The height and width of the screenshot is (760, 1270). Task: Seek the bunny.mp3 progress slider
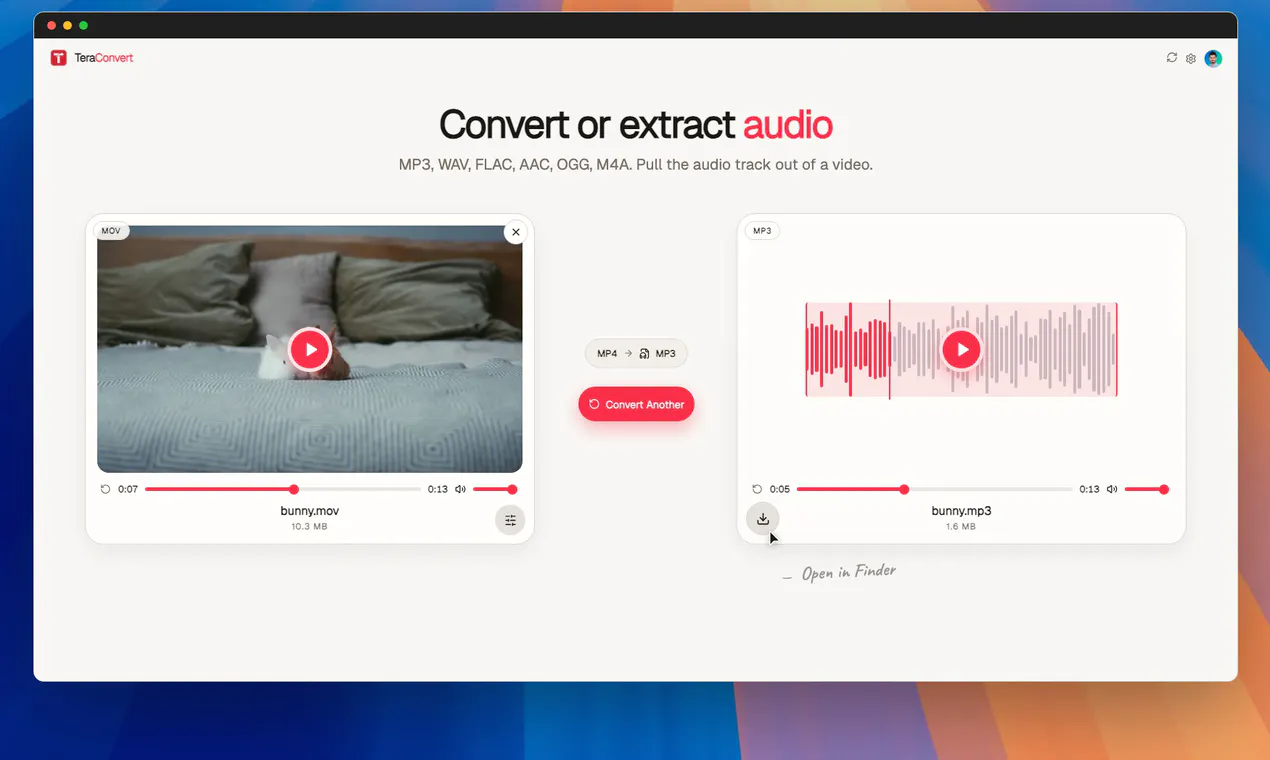click(934, 489)
